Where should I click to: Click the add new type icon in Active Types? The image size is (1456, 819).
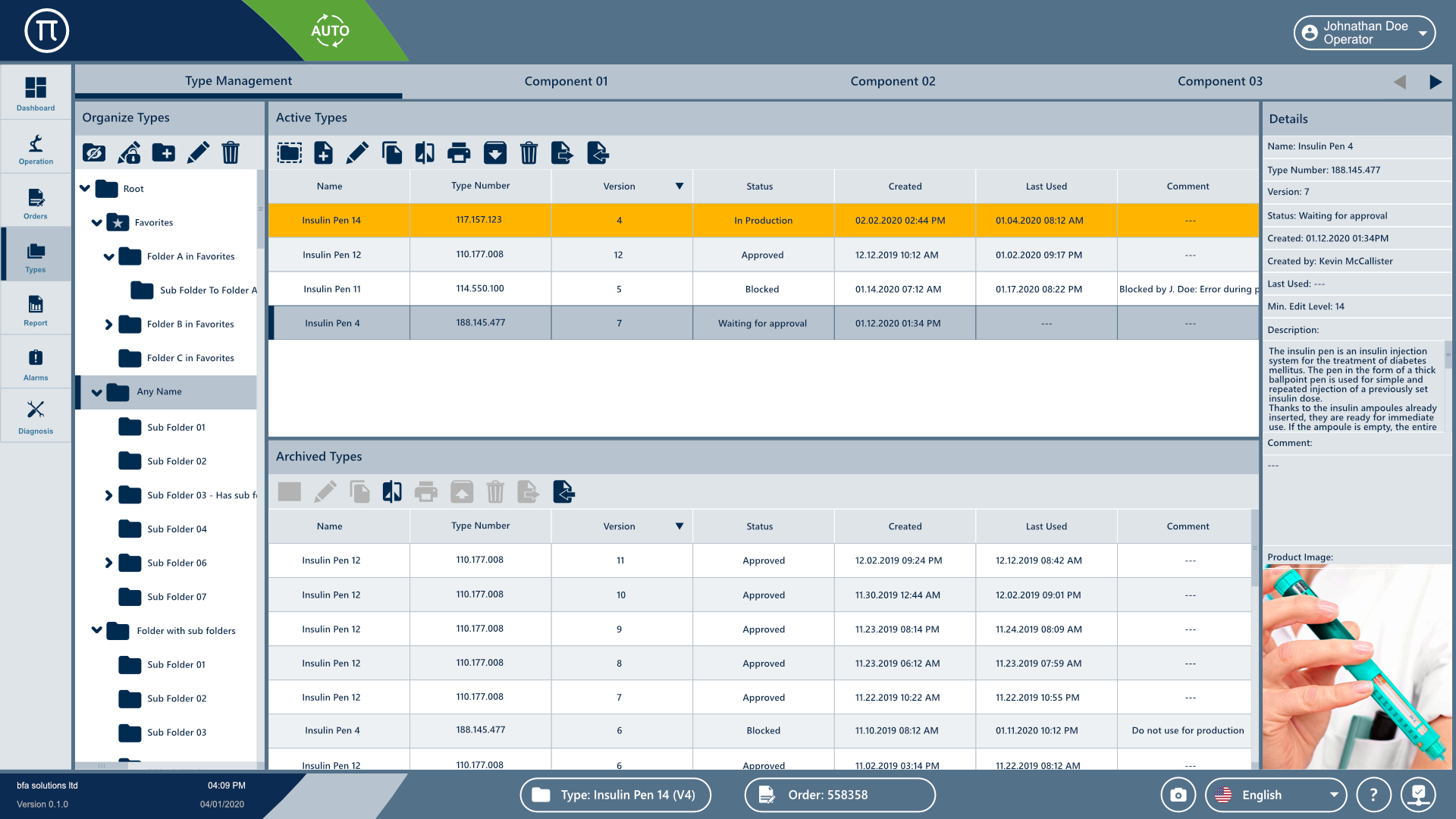point(323,153)
